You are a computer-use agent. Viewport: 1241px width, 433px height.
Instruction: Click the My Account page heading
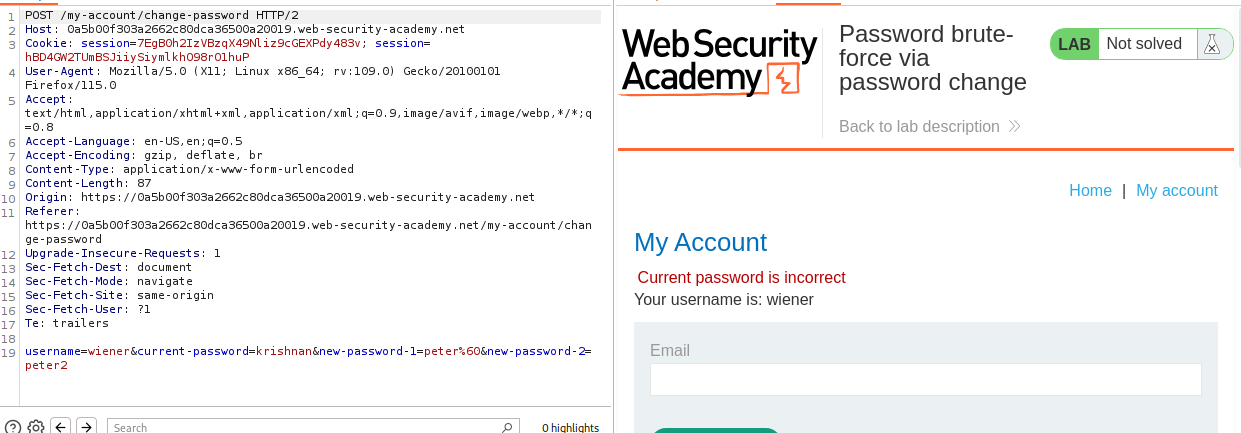click(700, 242)
